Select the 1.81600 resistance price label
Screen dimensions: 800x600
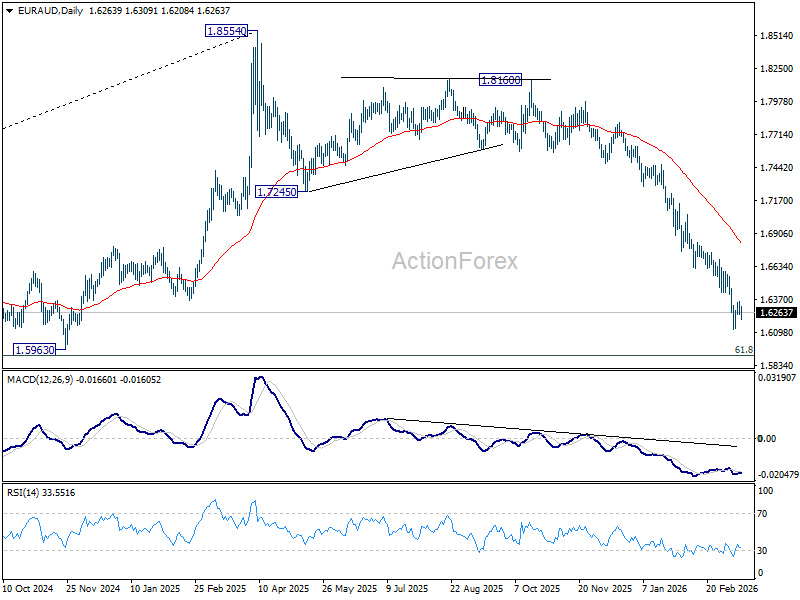(501, 80)
